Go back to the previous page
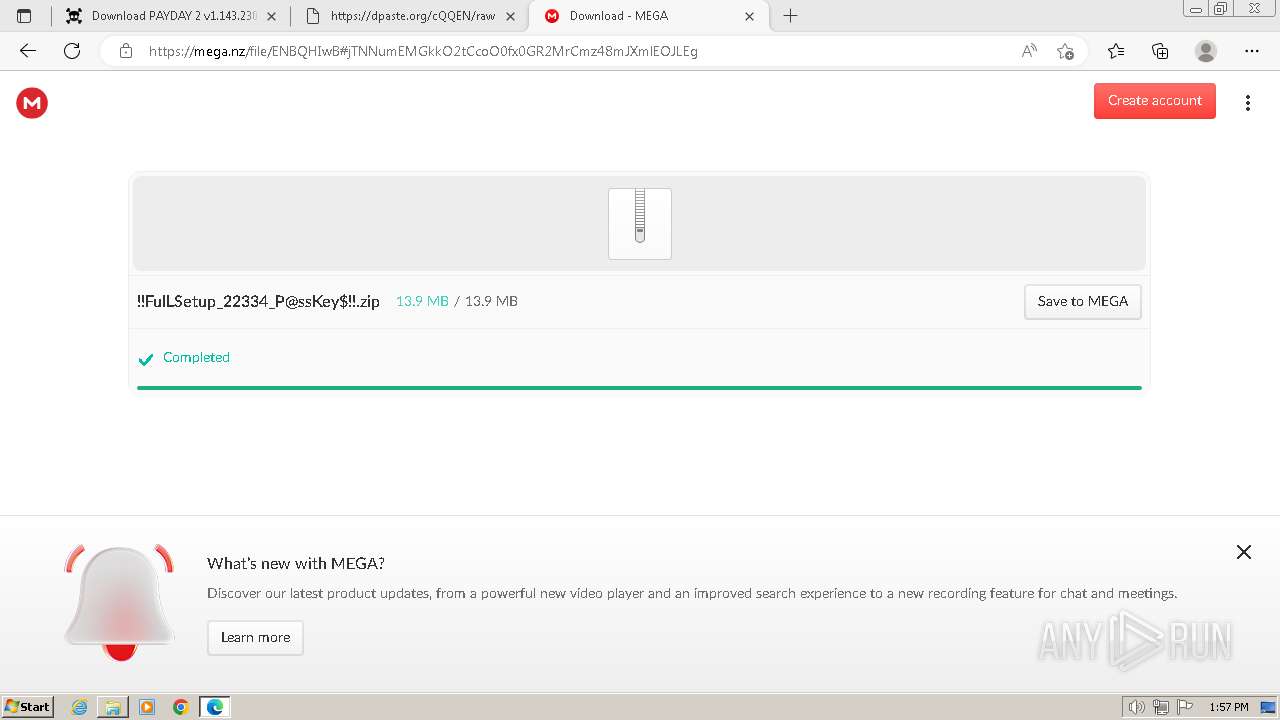 [x=28, y=51]
